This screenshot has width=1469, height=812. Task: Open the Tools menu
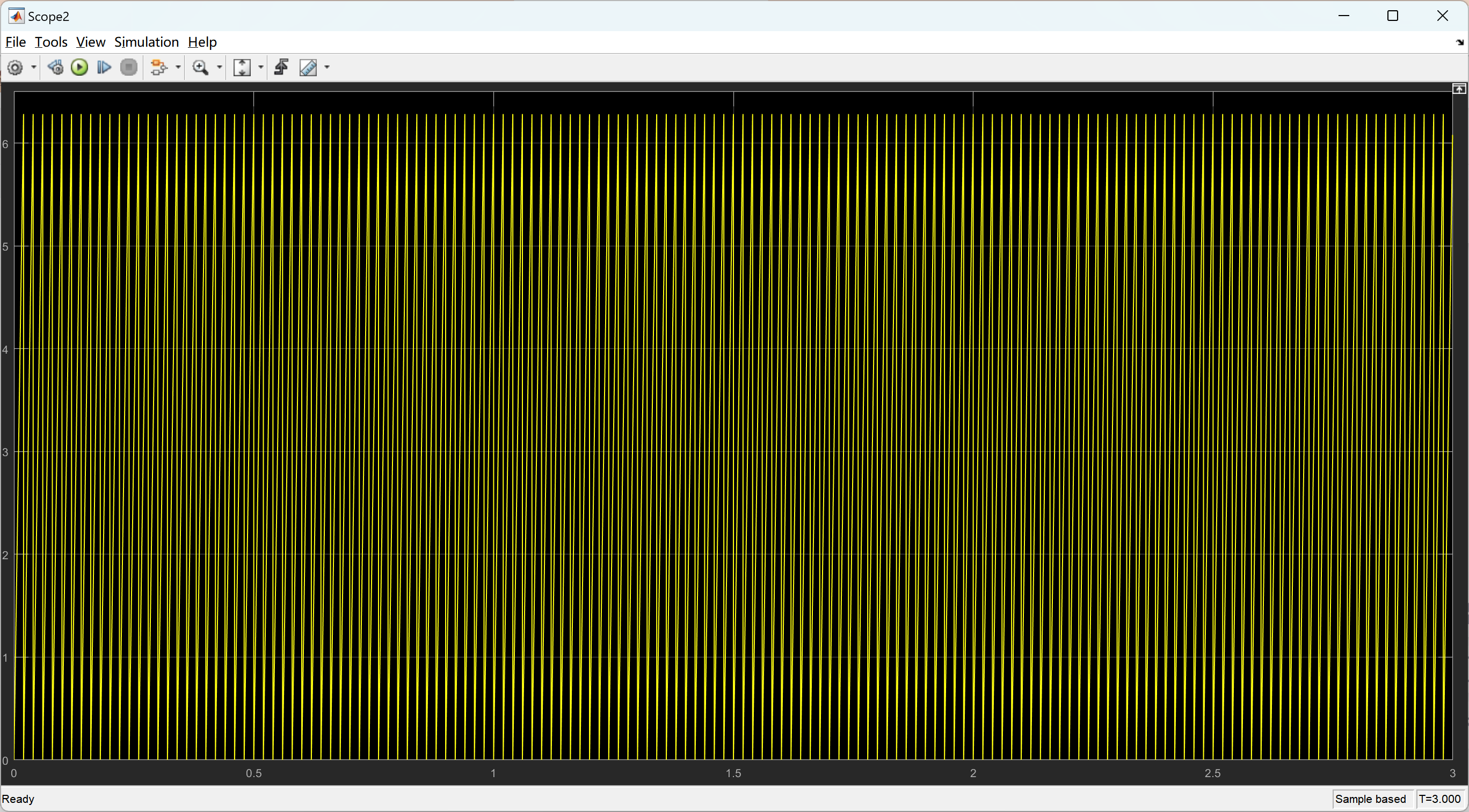(51, 42)
